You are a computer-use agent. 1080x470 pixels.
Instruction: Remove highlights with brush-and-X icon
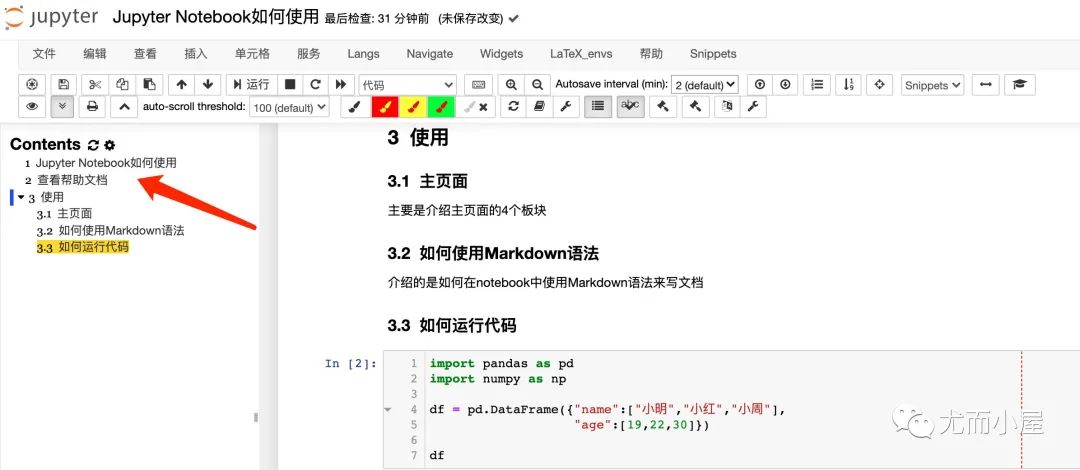click(475, 107)
